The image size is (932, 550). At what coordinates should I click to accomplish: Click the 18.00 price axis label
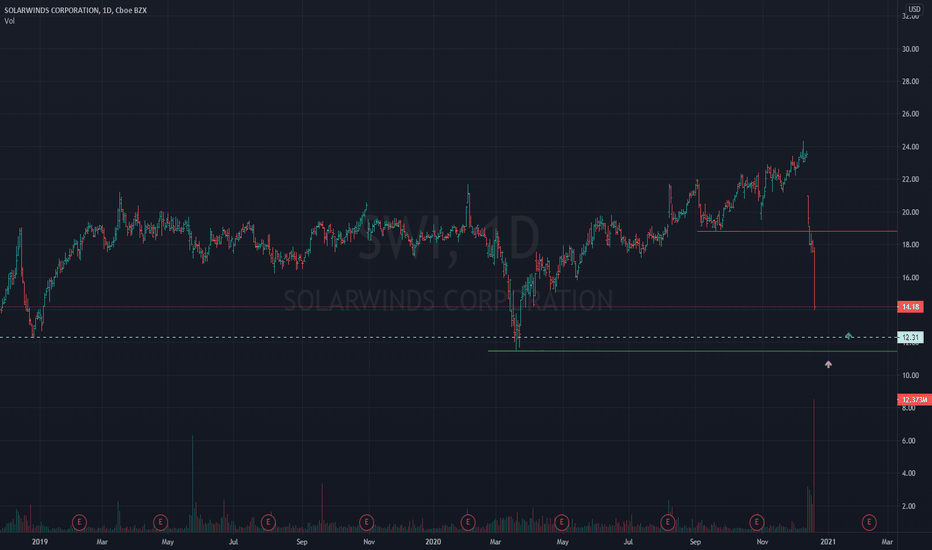pos(911,245)
